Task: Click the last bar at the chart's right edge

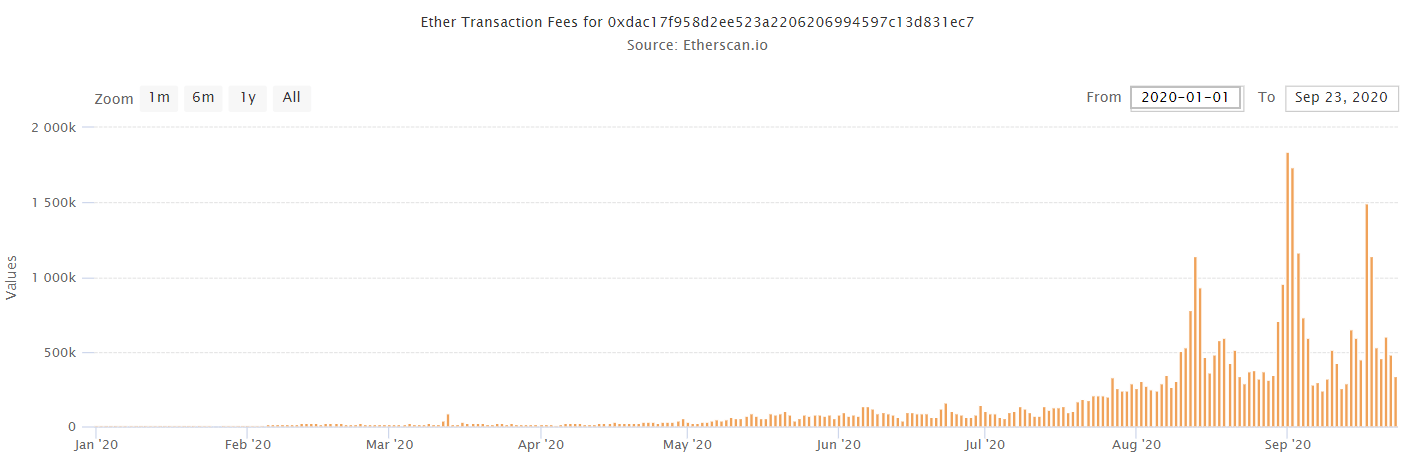Action: tap(1395, 402)
